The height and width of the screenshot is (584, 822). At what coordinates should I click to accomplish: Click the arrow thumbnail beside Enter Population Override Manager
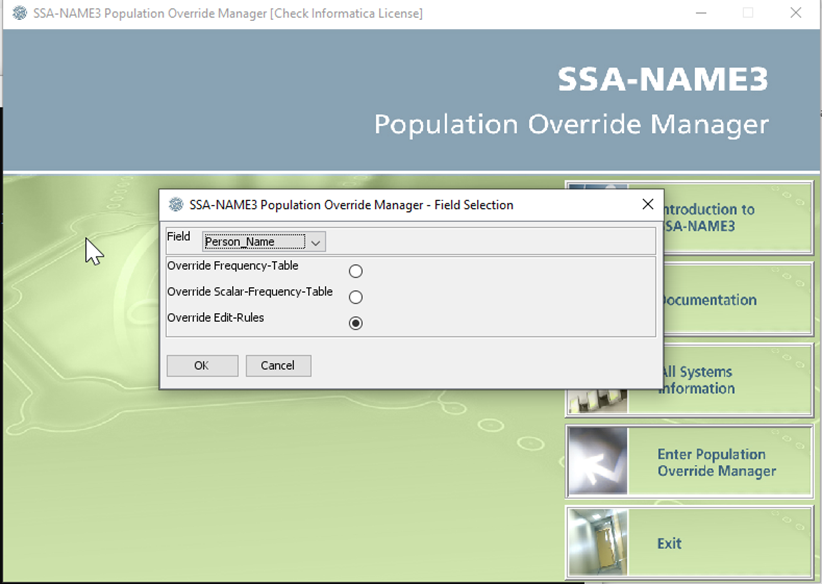[598, 461]
